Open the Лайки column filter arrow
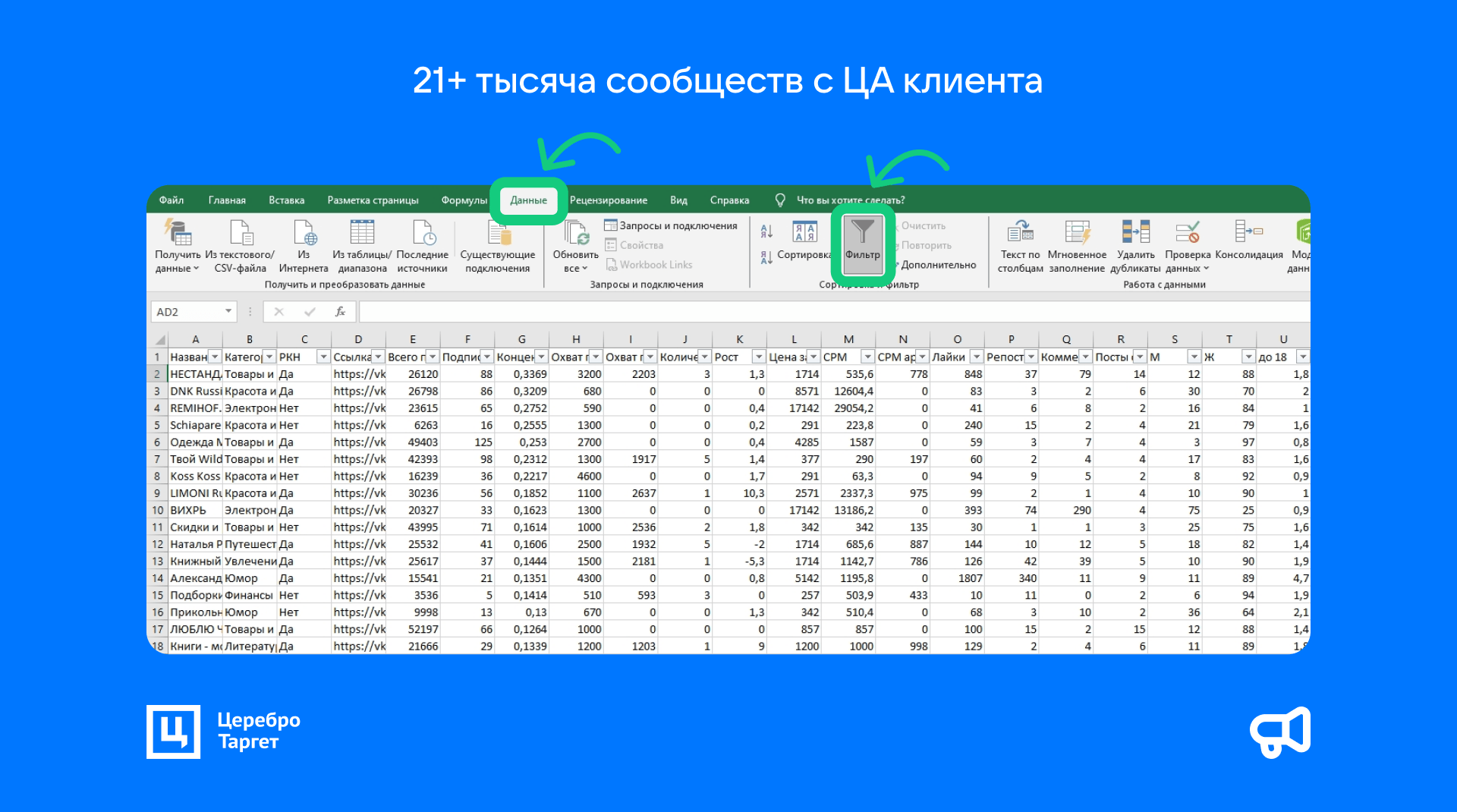 [976, 357]
